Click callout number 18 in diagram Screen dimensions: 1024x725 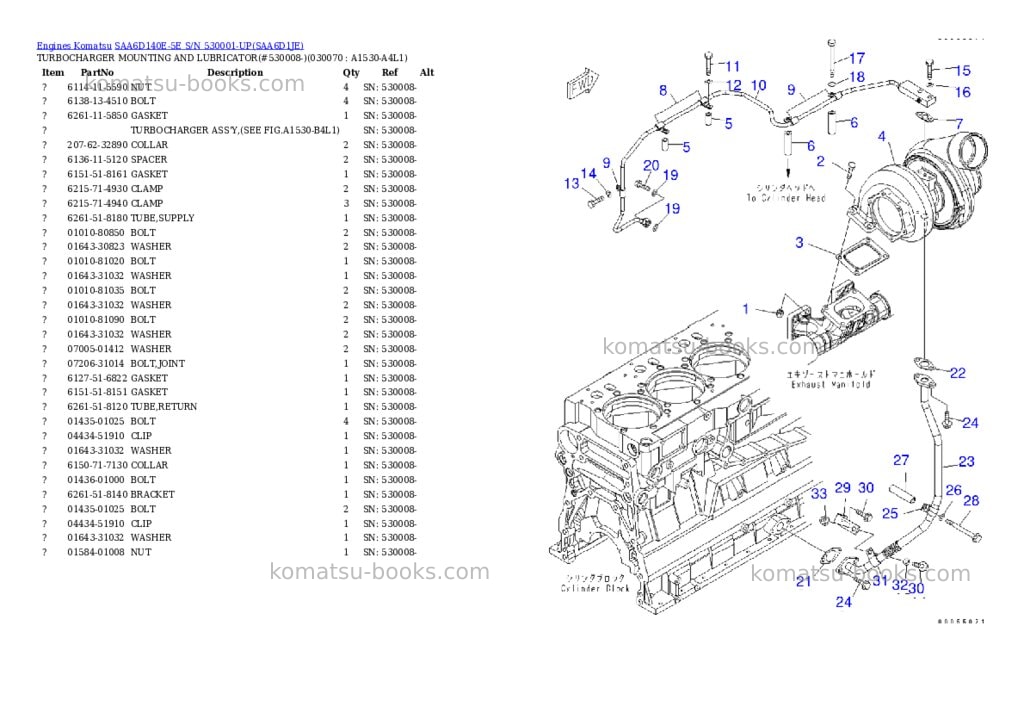857,77
